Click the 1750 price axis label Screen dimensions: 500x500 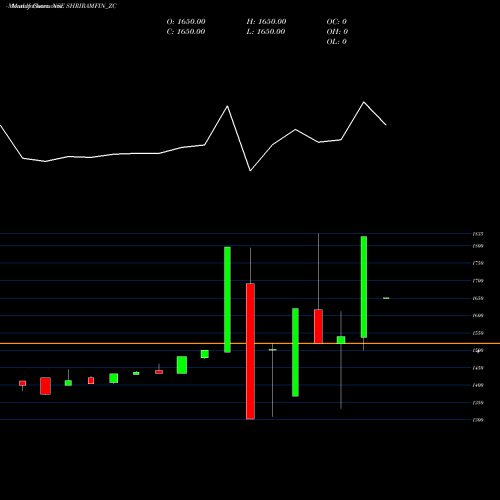[478, 263]
